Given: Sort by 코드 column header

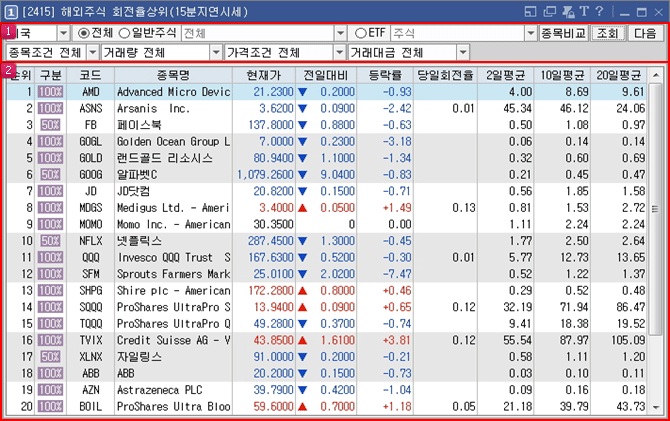Looking at the screenshot, I should point(91,76).
